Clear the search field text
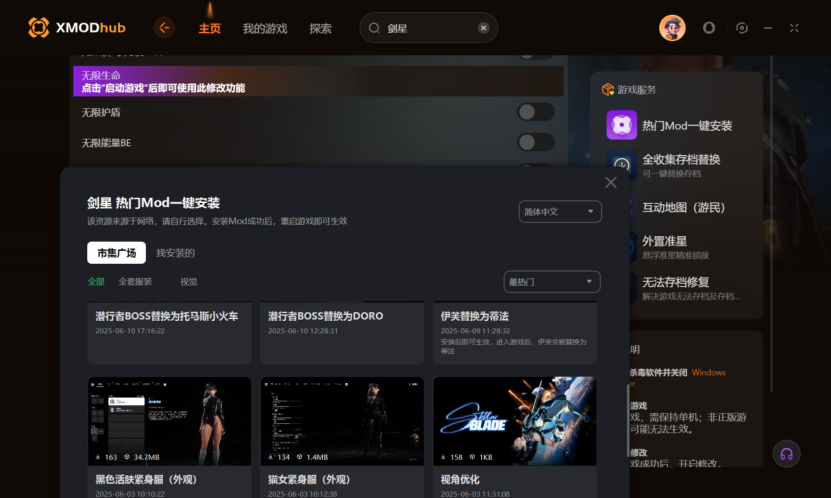The image size is (831, 498). (483, 28)
